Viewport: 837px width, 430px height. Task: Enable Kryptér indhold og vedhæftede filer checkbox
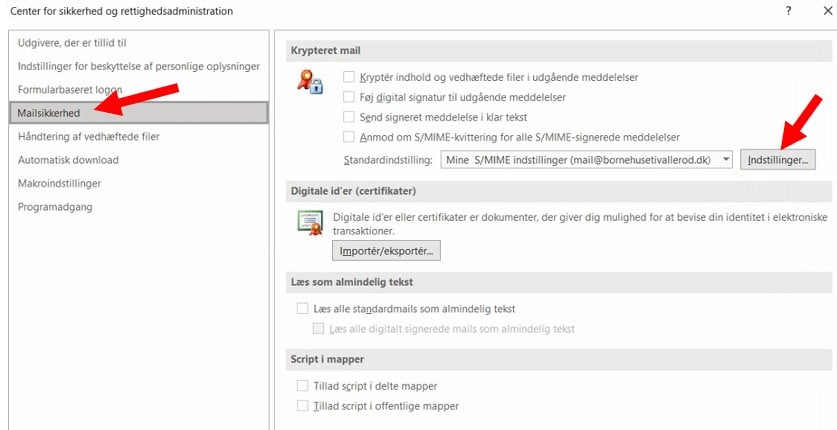[x=349, y=77]
